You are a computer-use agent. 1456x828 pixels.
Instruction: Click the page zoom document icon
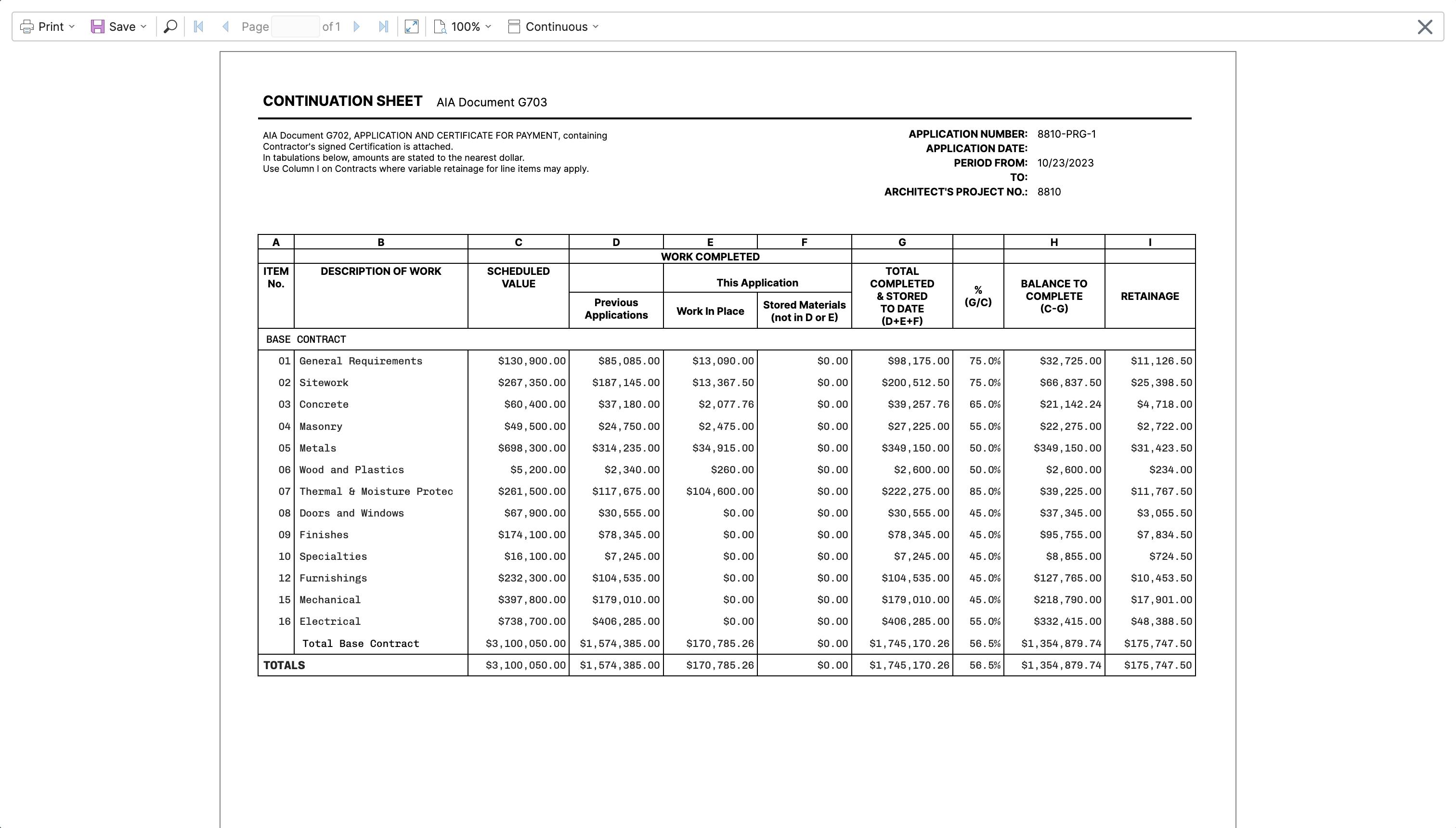click(x=440, y=27)
